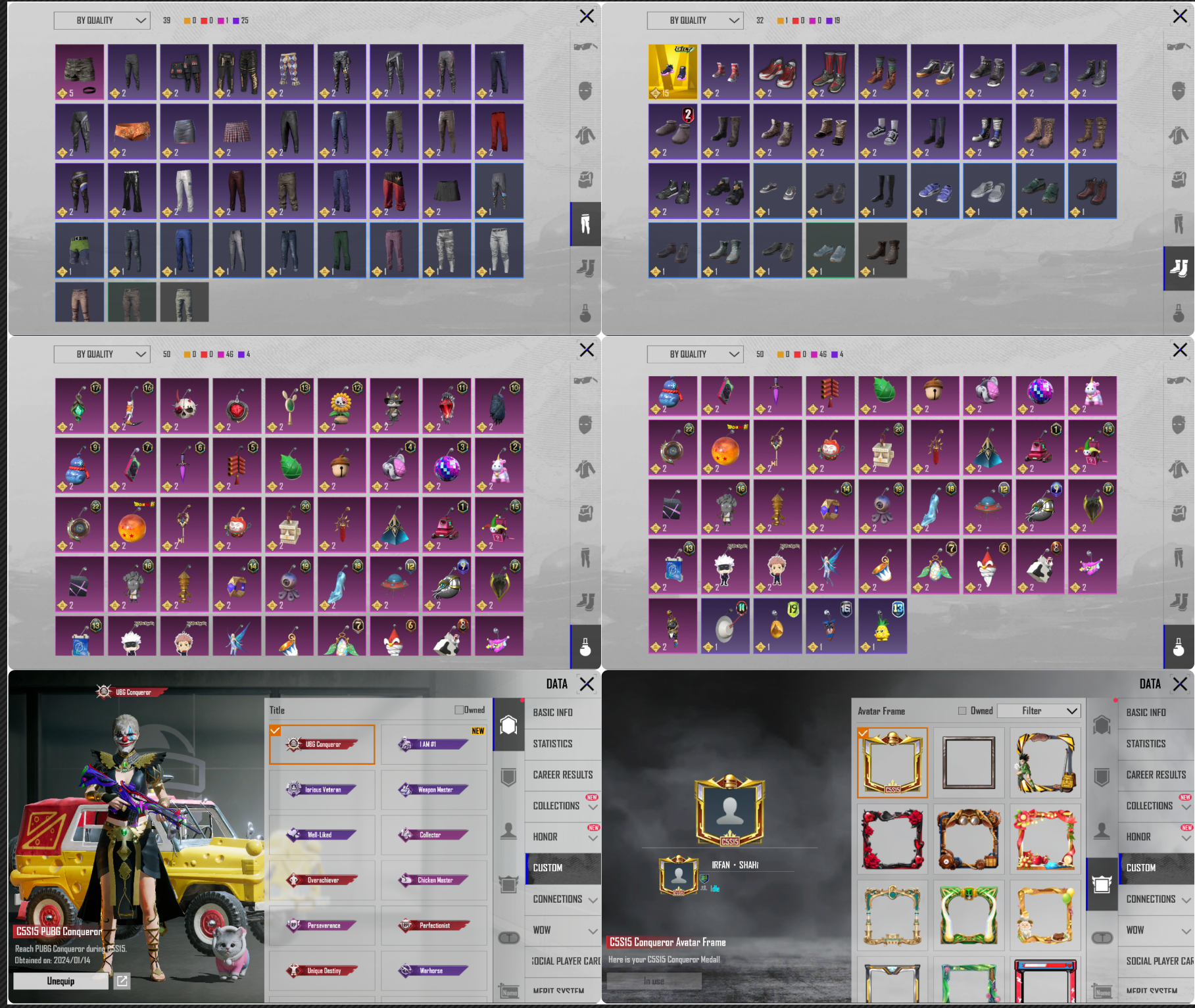Screen dimensions: 1195x1008
Task: Open pants category in the left ornament panel
Action: [585, 558]
